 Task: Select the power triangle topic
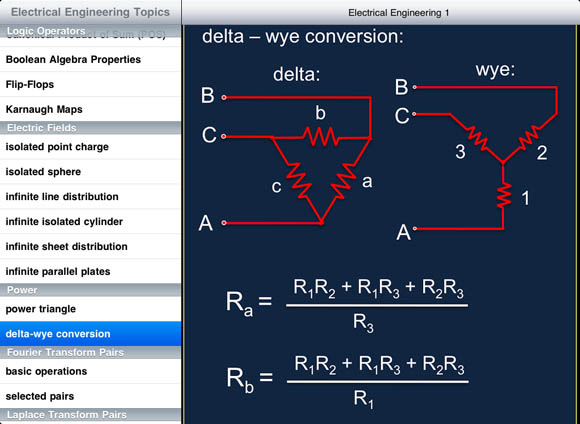[91, 309]
